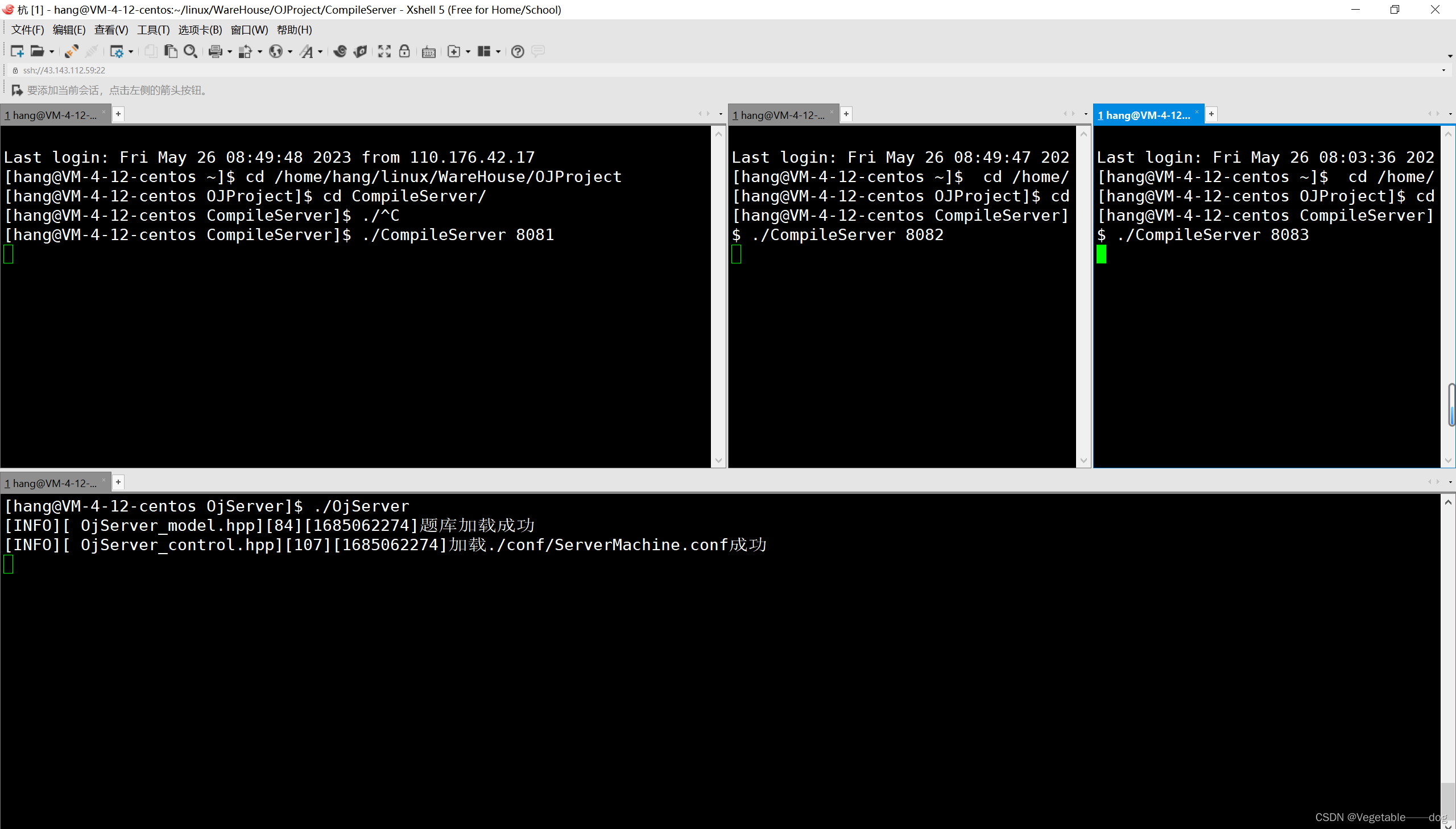This screenshot has width=1456, height=829.
Task: Expand the font dropdown arrow
Action: tap(320, 52)
